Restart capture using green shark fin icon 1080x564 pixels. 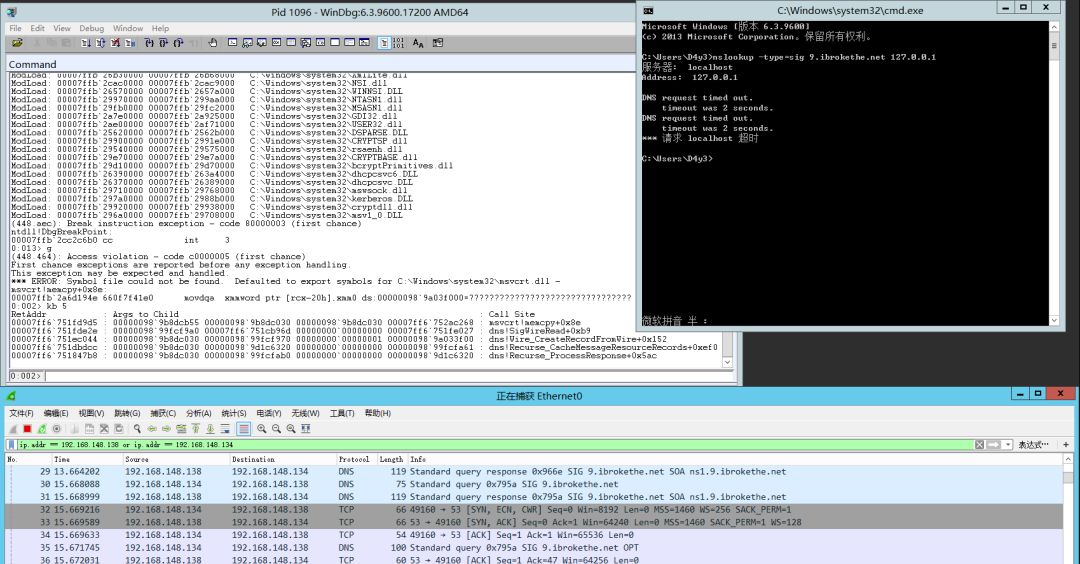point(41,429)
